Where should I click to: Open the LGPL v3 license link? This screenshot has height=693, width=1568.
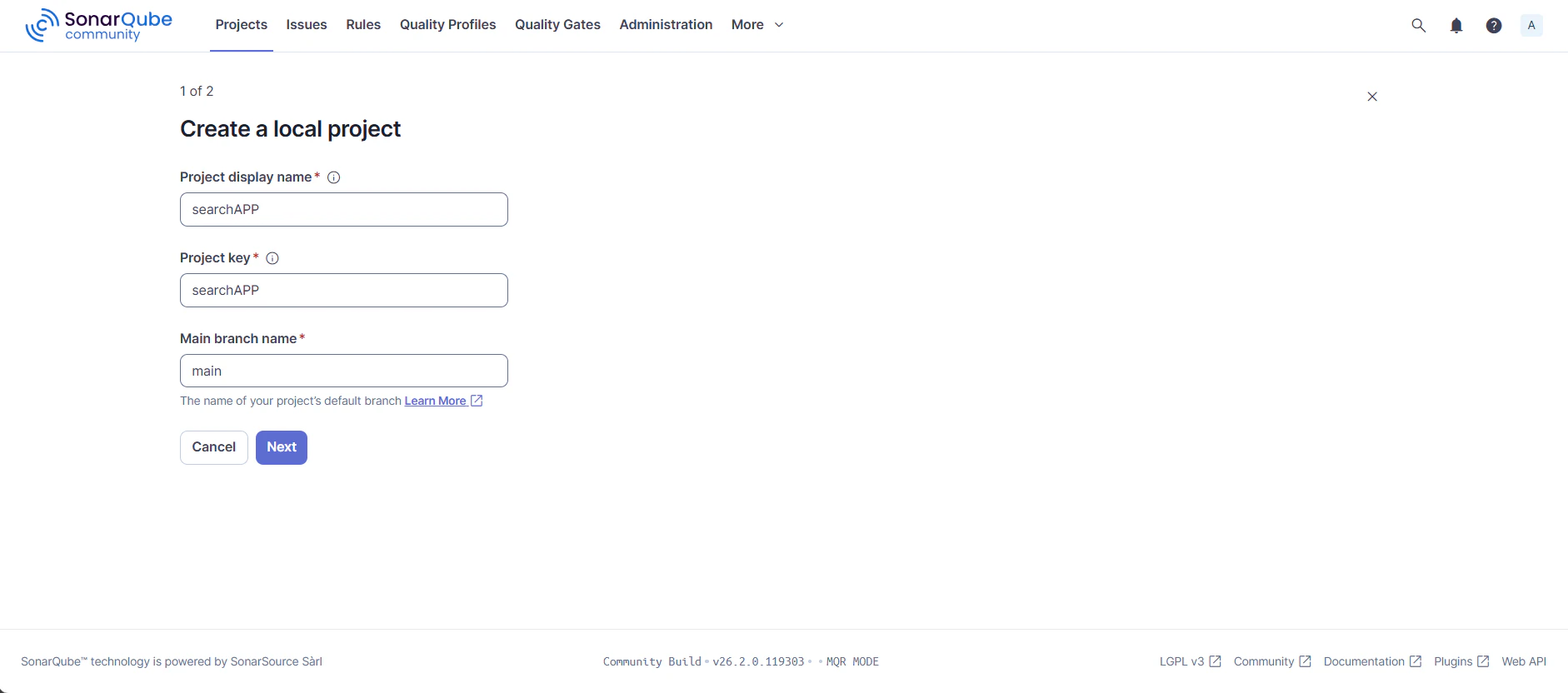click(x=1190, y=661)
